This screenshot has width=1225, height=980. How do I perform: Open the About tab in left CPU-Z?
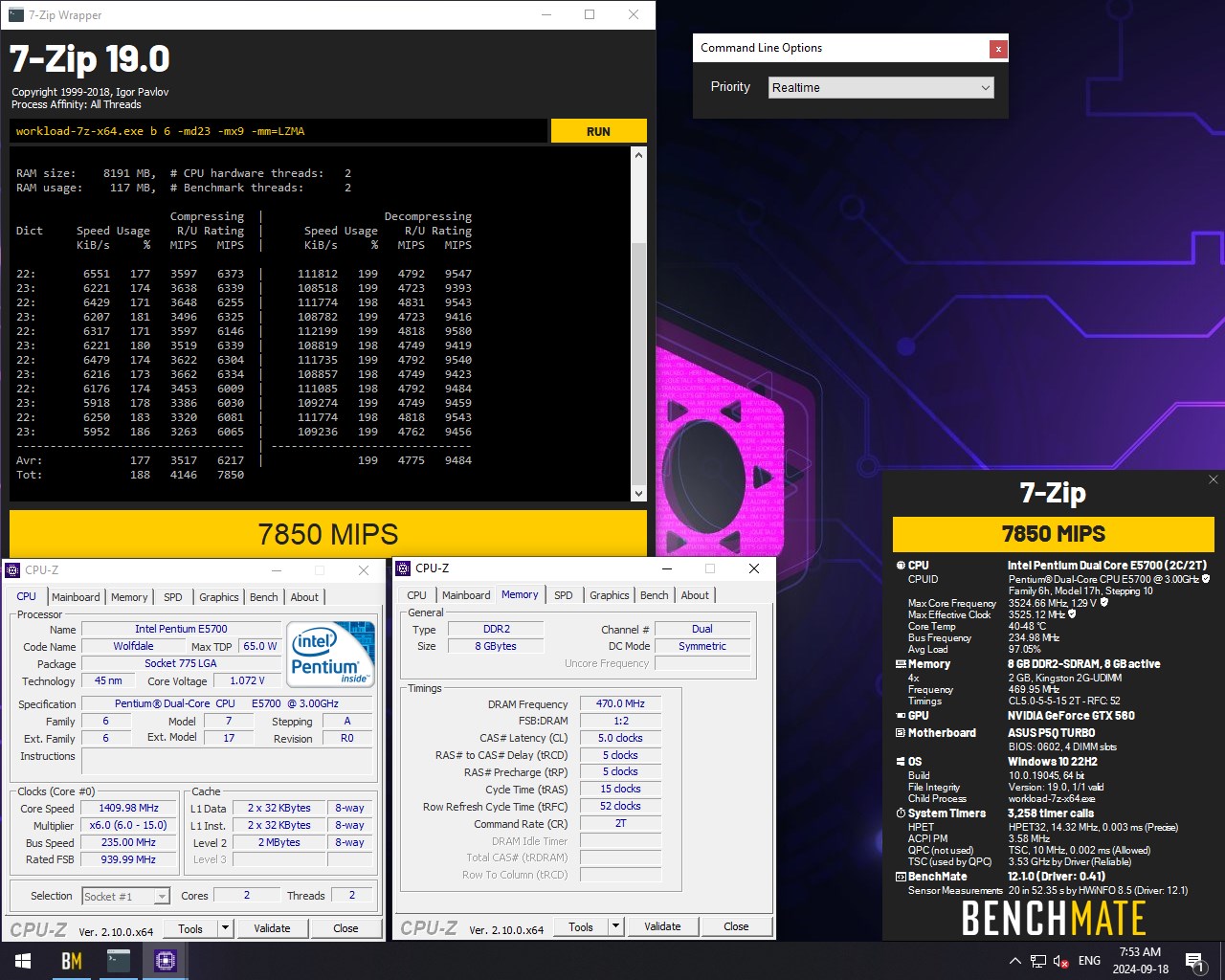point(305,596)
